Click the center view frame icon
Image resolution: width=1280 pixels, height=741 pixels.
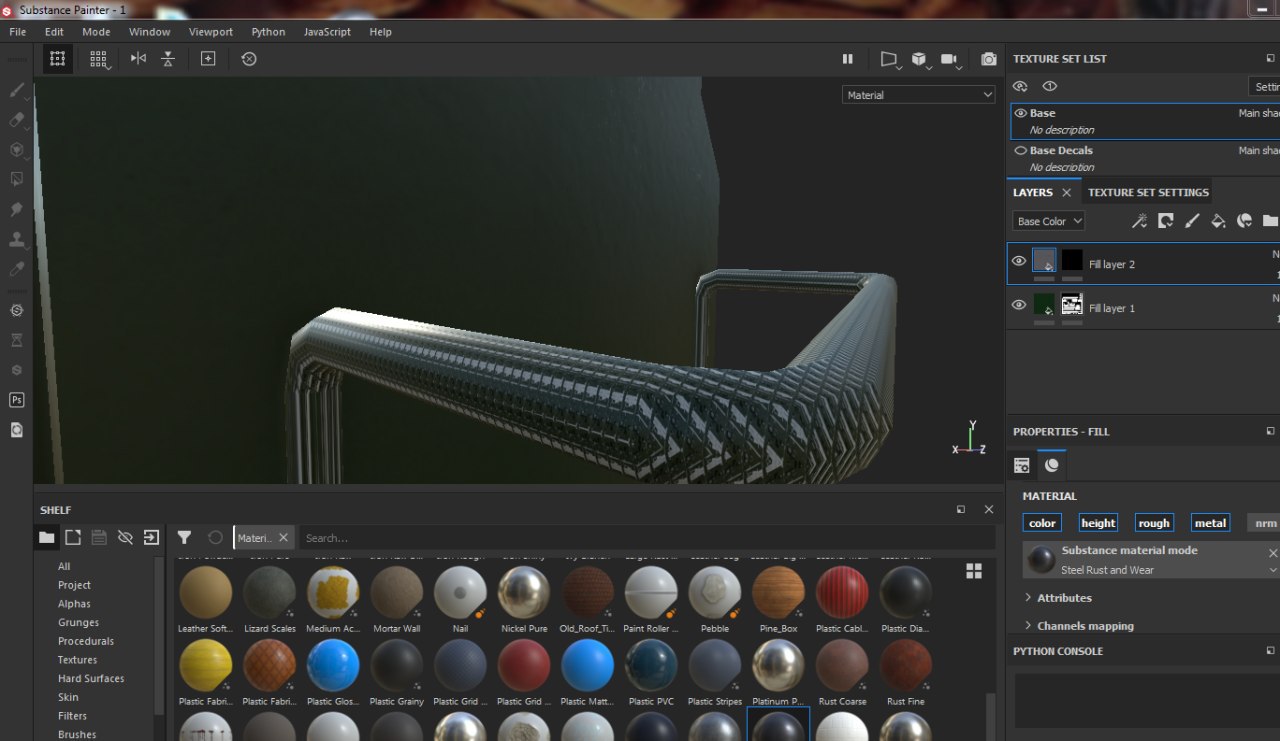point(208,59)
